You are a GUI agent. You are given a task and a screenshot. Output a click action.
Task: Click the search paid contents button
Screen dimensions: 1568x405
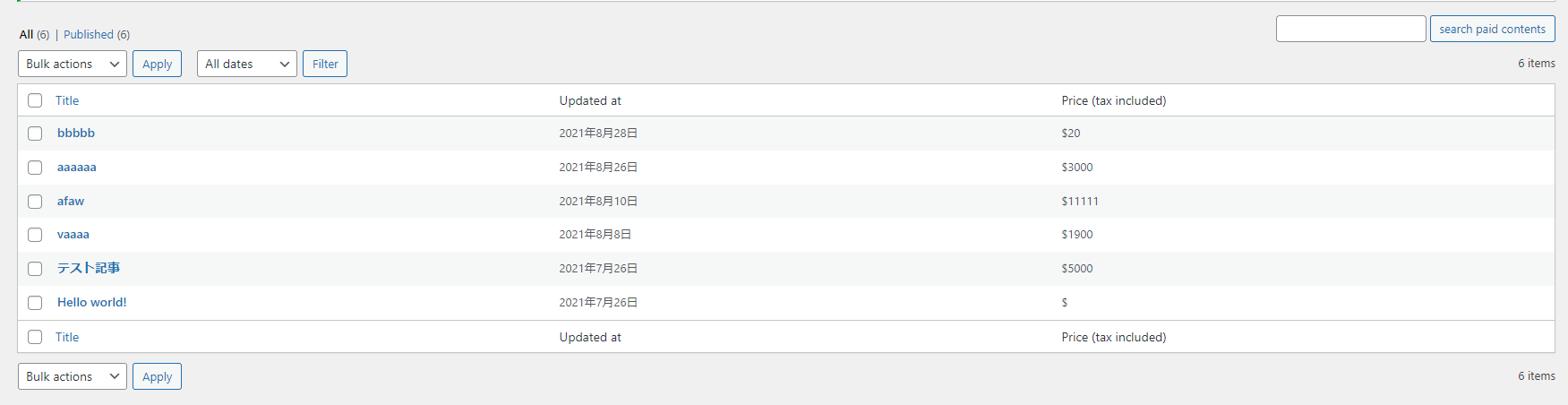1493,29
